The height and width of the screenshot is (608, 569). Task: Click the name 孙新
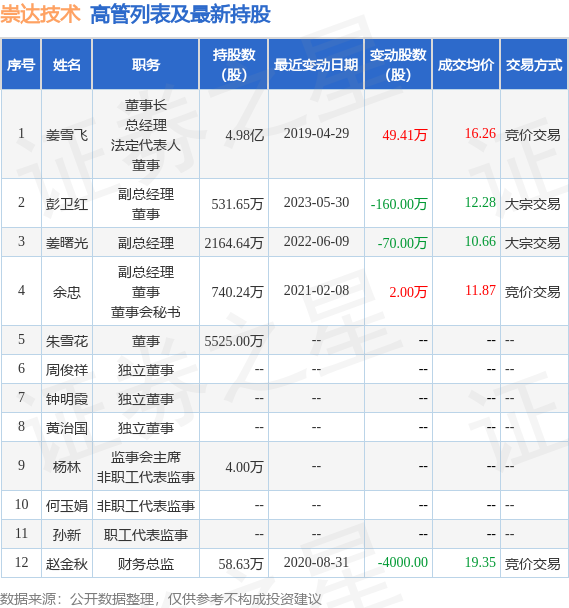click(67, 535)
